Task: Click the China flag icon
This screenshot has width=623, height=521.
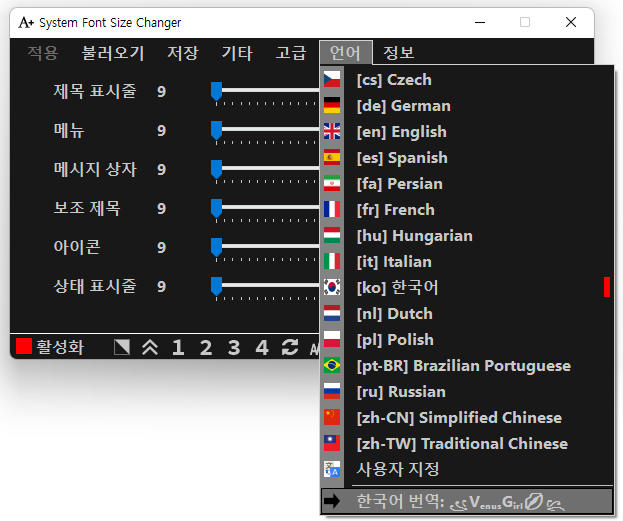Action: click(x=332, y=417)
